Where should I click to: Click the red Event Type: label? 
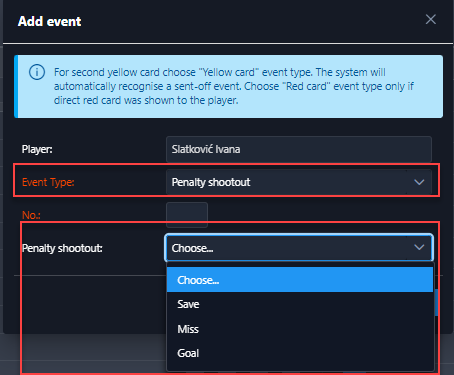click(x=48, y=182)
